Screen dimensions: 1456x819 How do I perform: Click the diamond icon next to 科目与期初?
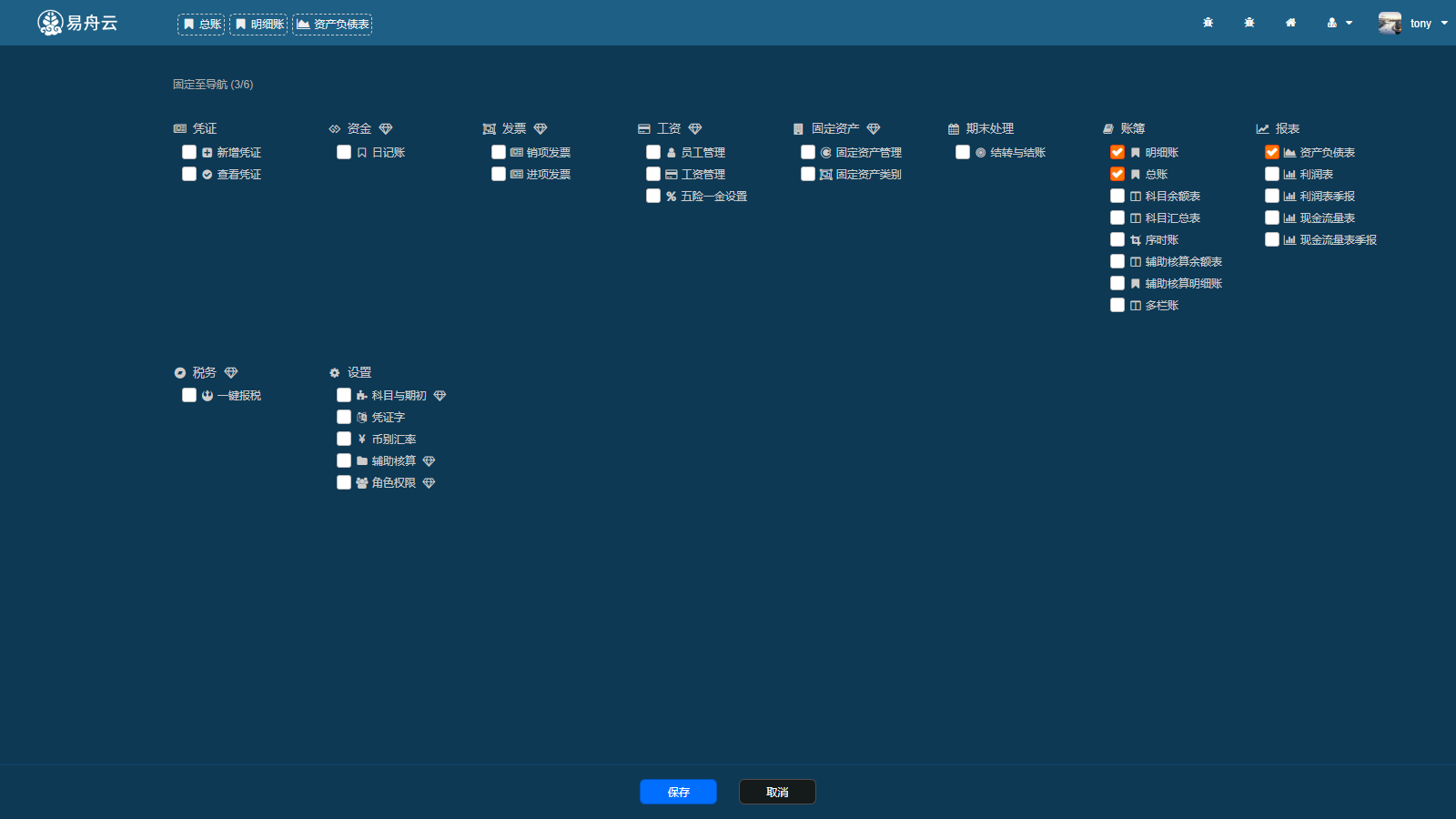point(440,396)
